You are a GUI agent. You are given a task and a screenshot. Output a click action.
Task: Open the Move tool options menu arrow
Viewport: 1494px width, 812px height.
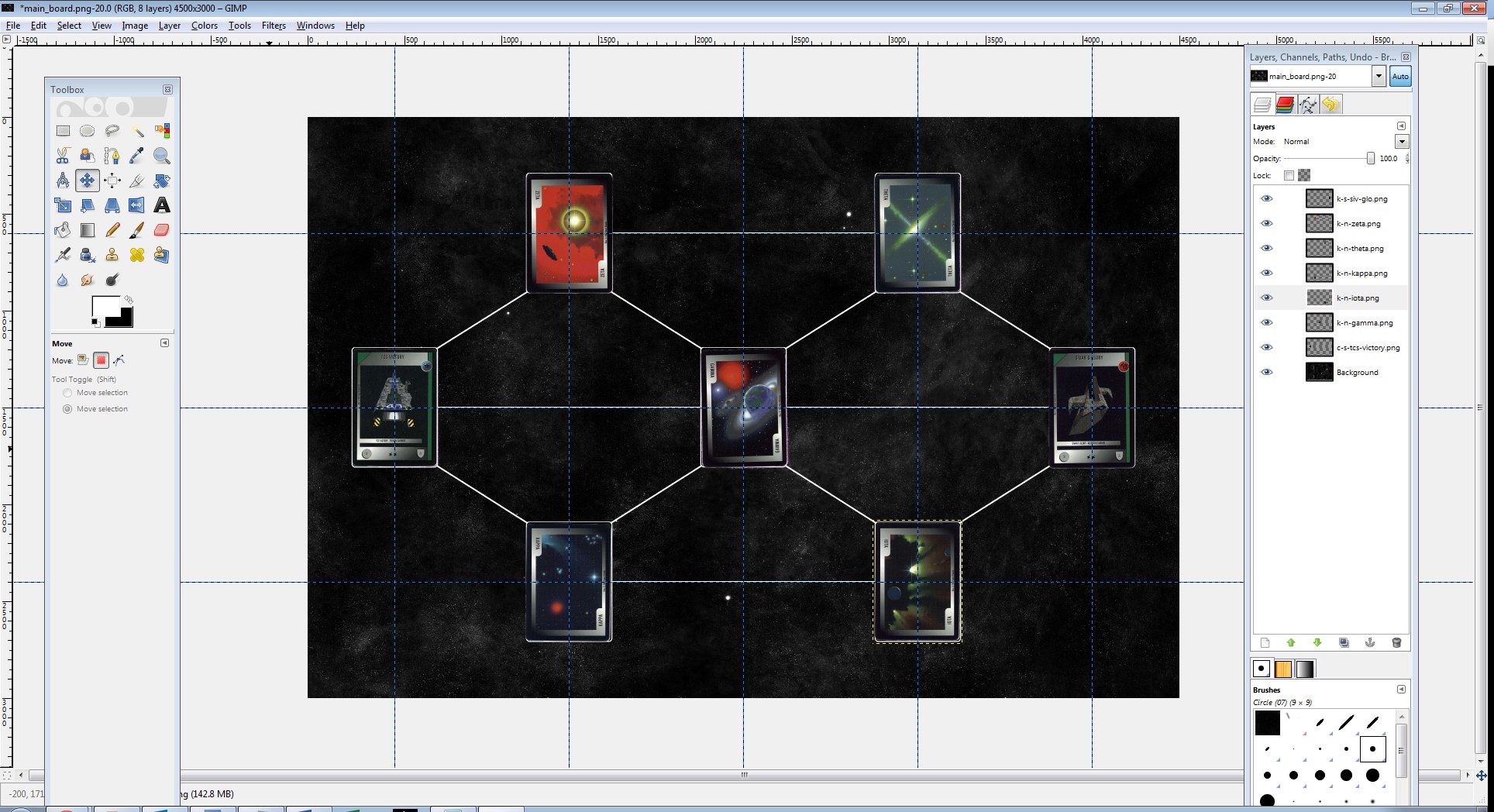[x=164, y=343]
